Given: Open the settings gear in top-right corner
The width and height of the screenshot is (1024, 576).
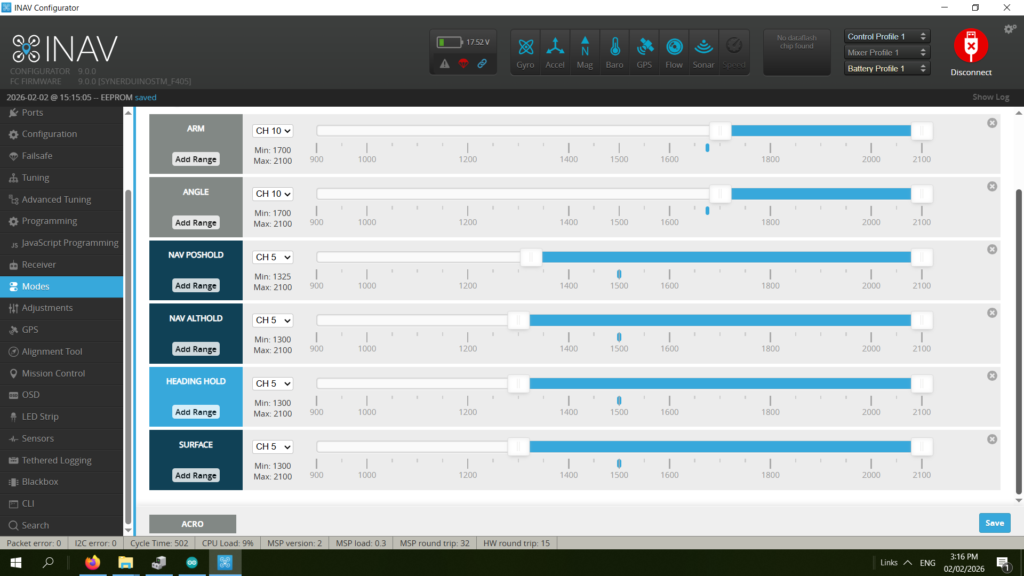Looking at the screenshot, I should click(1009, 29).
